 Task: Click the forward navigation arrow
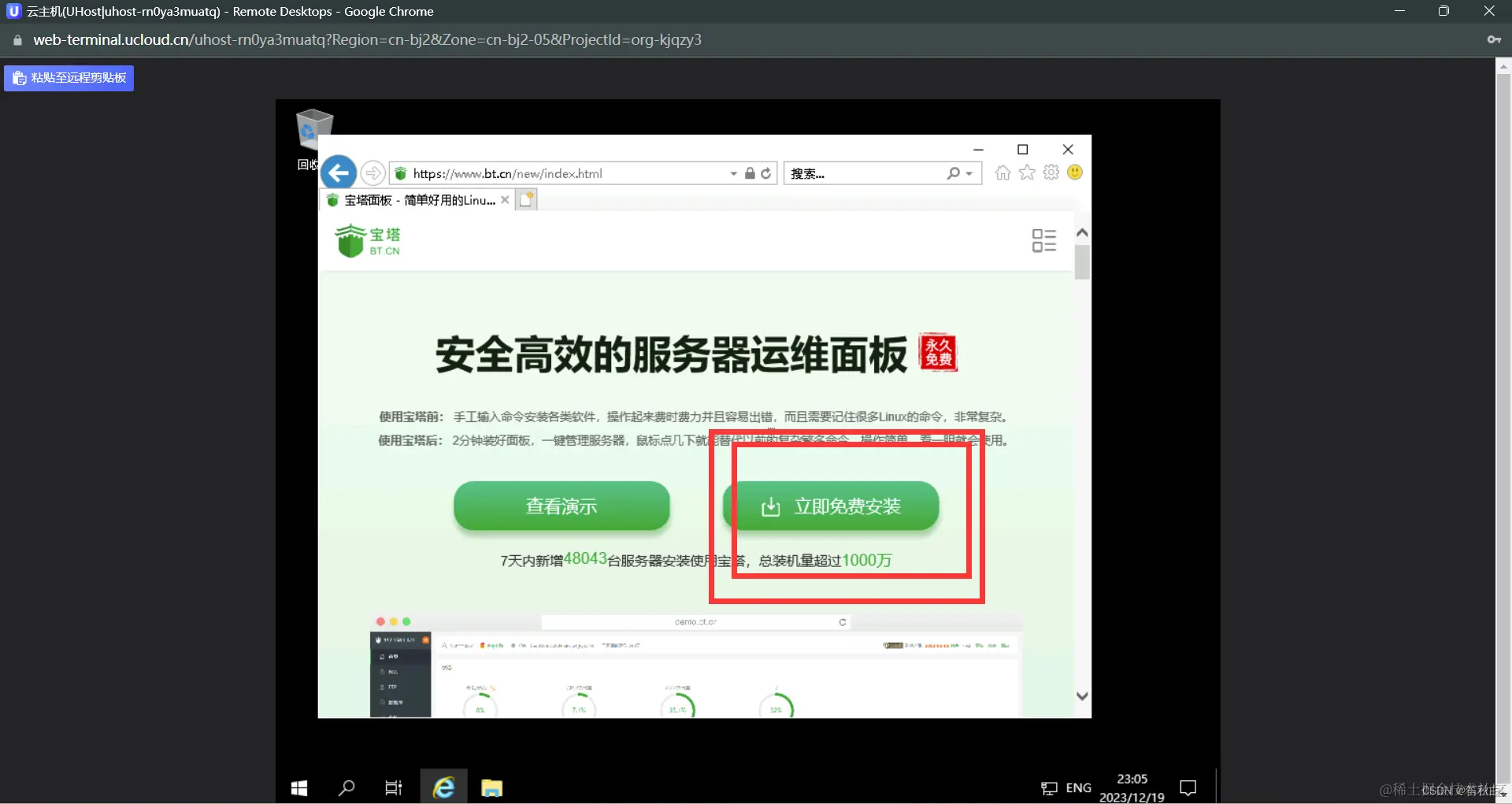pos(372,172)
